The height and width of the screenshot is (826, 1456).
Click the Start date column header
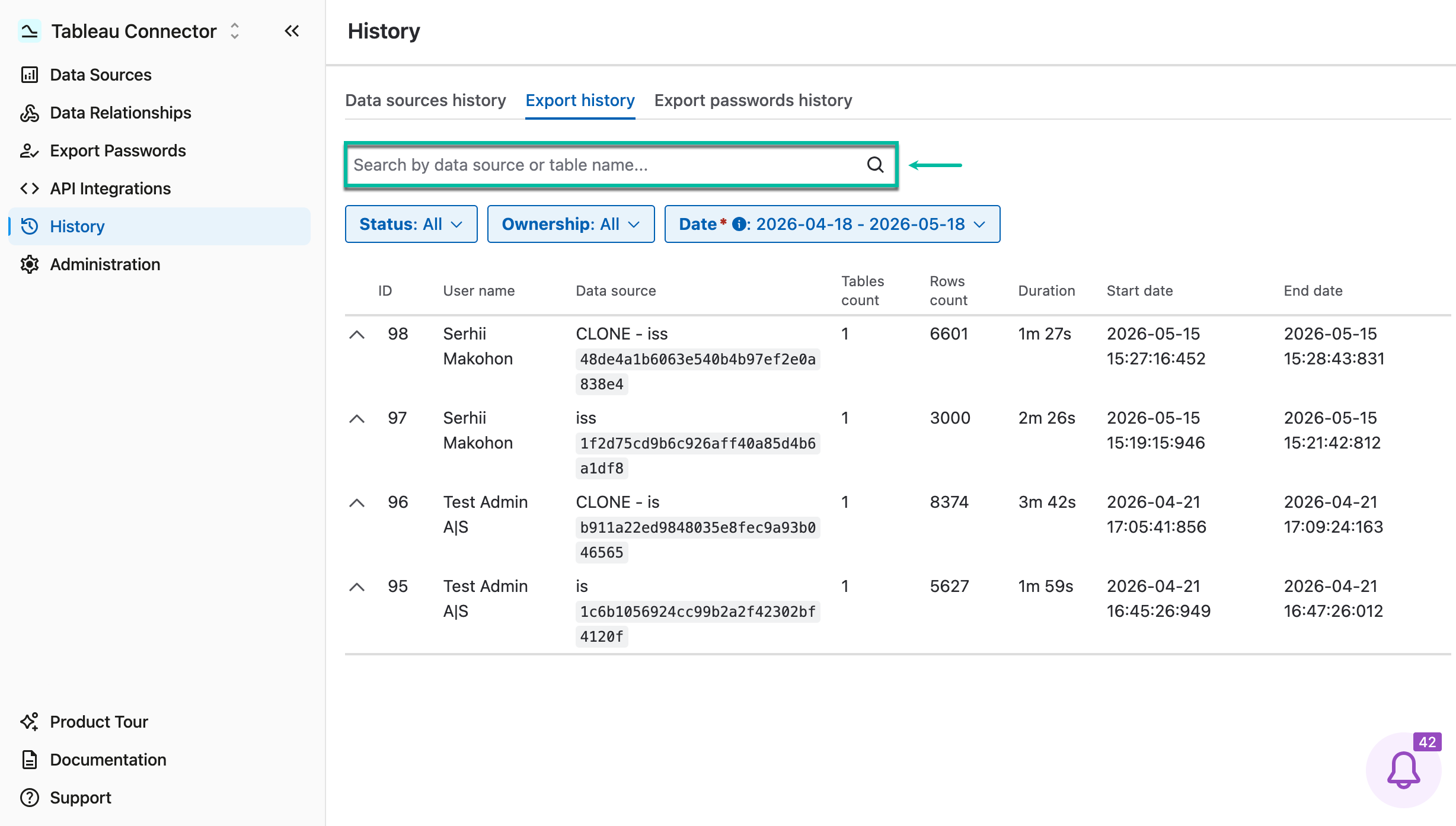(x=1139, y=290)
